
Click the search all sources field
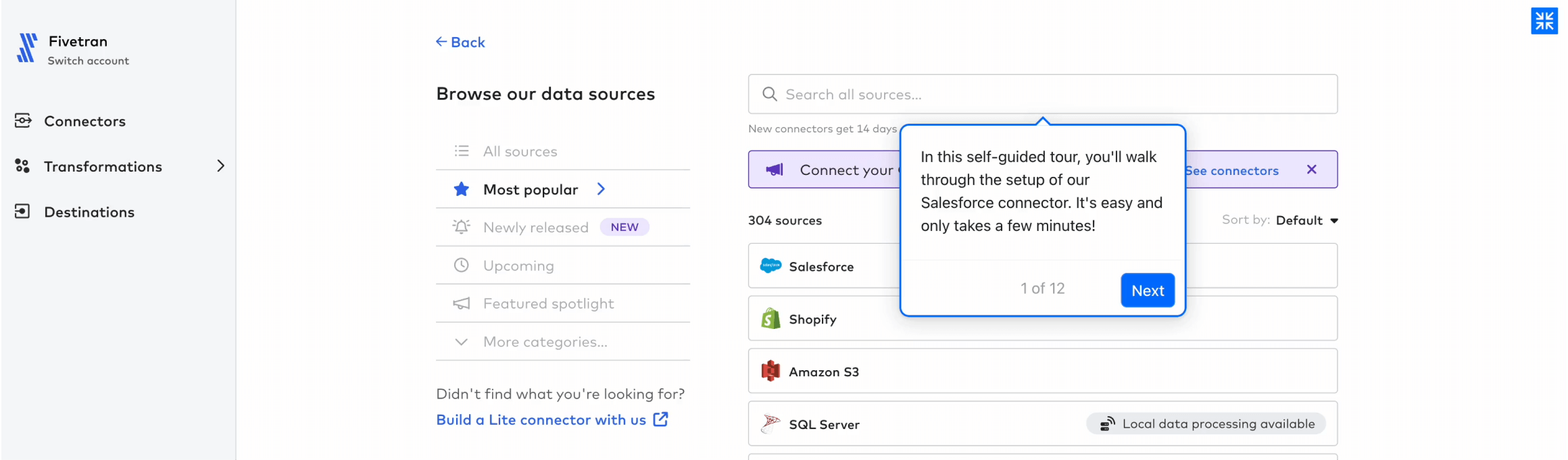(x=1042, y=94)
